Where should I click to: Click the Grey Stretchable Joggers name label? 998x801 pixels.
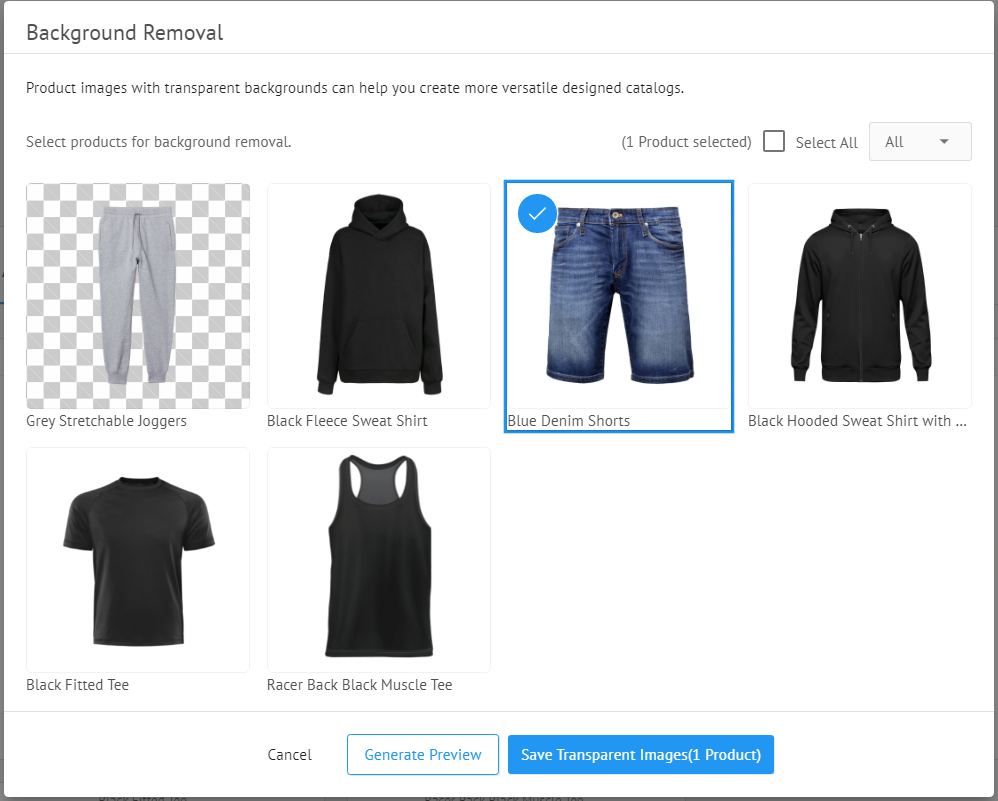coord(106,421)
